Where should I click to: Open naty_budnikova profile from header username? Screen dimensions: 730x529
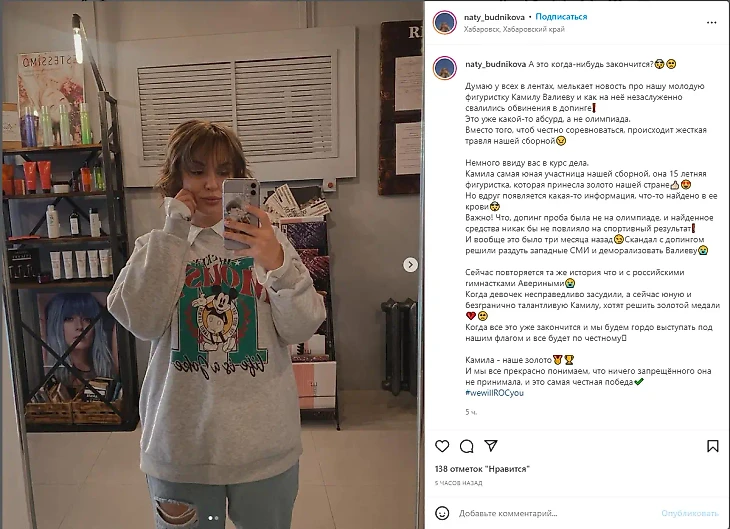point(494,17)
